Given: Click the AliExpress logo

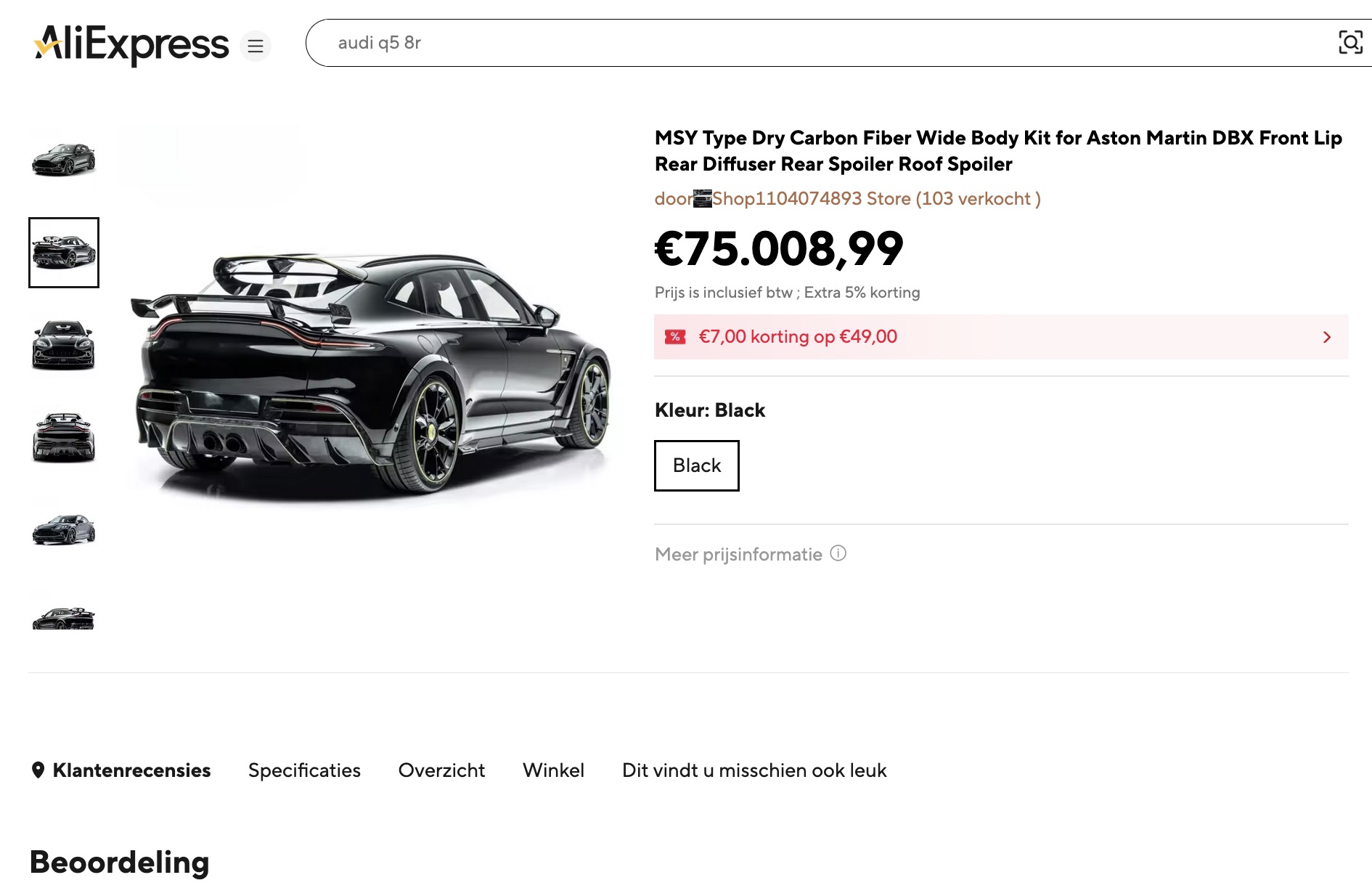Looking at the screenshot, I should pyautogui.click(x=131, y=44).
